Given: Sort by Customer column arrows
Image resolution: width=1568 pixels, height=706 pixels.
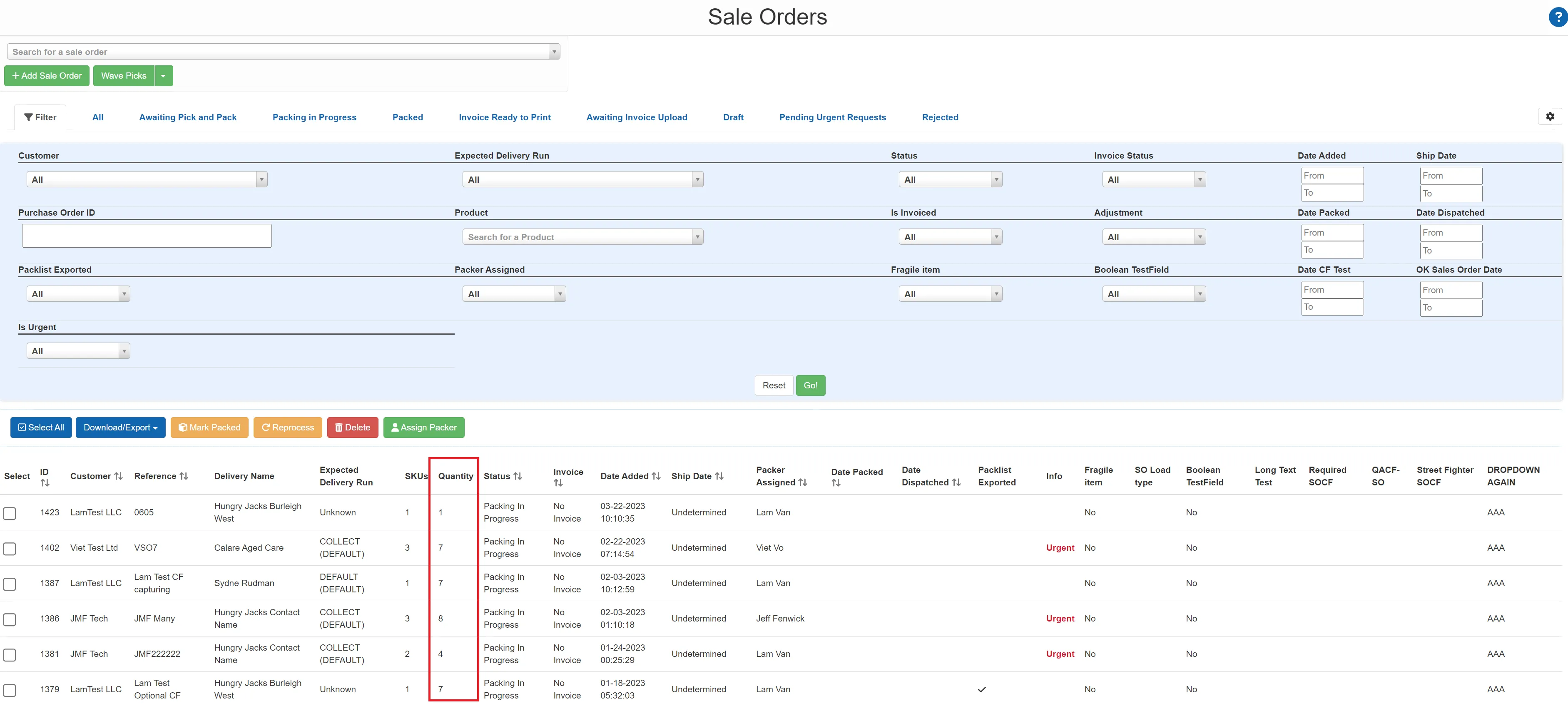Looking at the screenshot, I should point(118,476).
